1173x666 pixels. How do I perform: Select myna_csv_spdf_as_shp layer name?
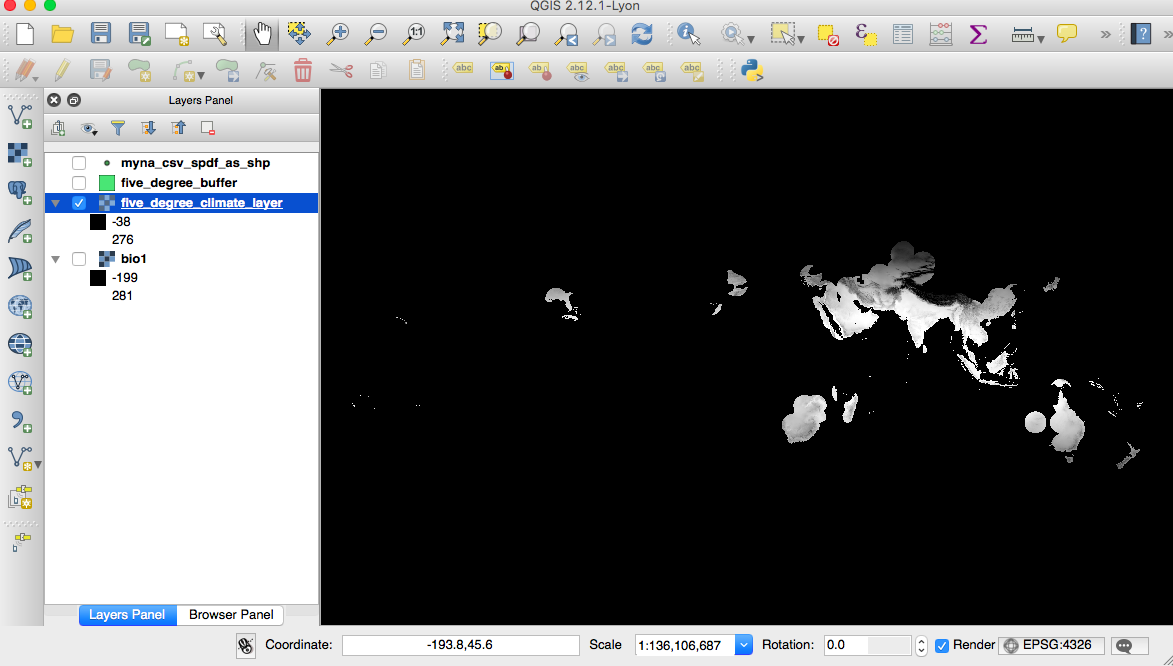[195, 163]
